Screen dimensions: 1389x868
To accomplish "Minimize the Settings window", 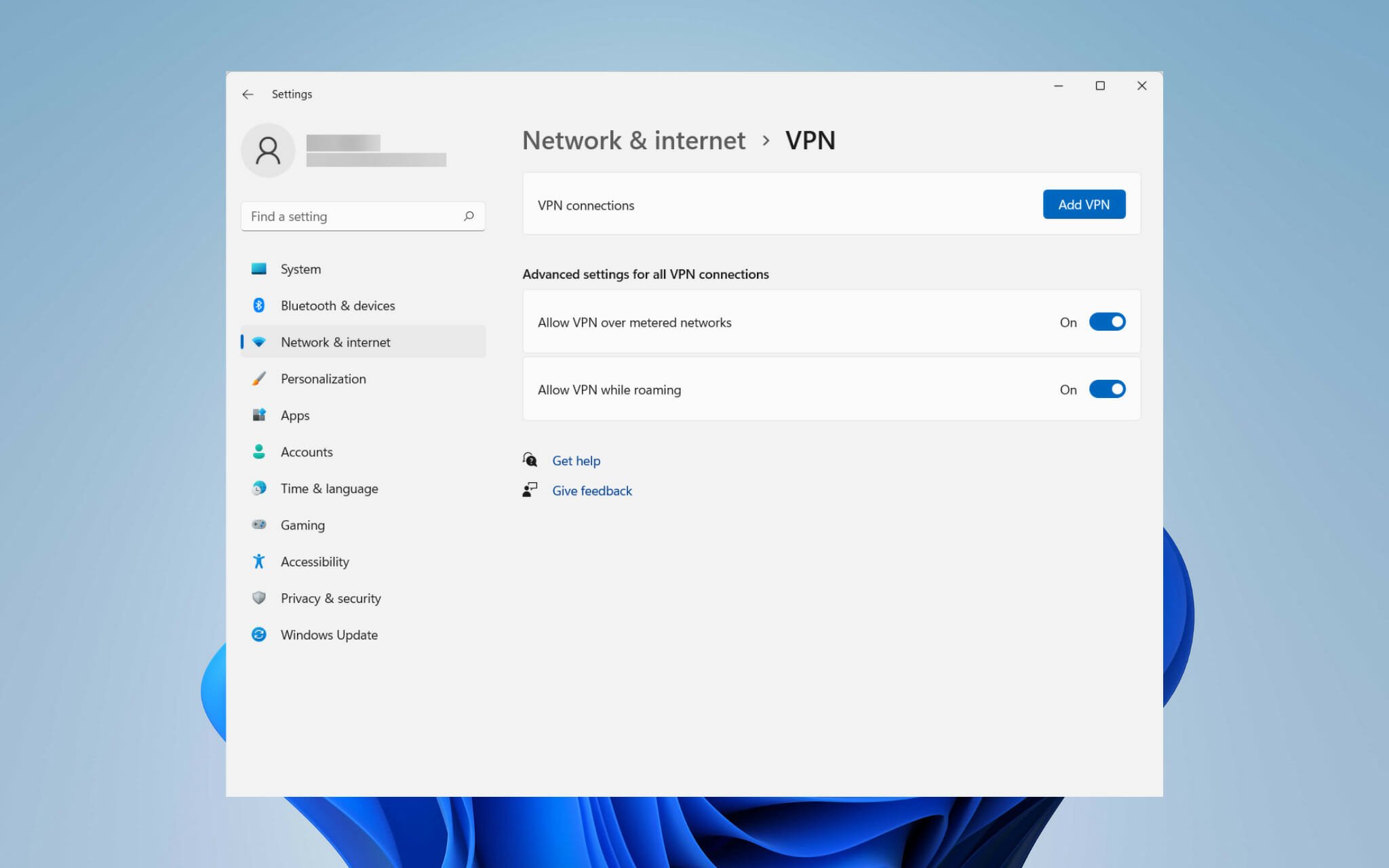I will click(x=1058, y=85).
